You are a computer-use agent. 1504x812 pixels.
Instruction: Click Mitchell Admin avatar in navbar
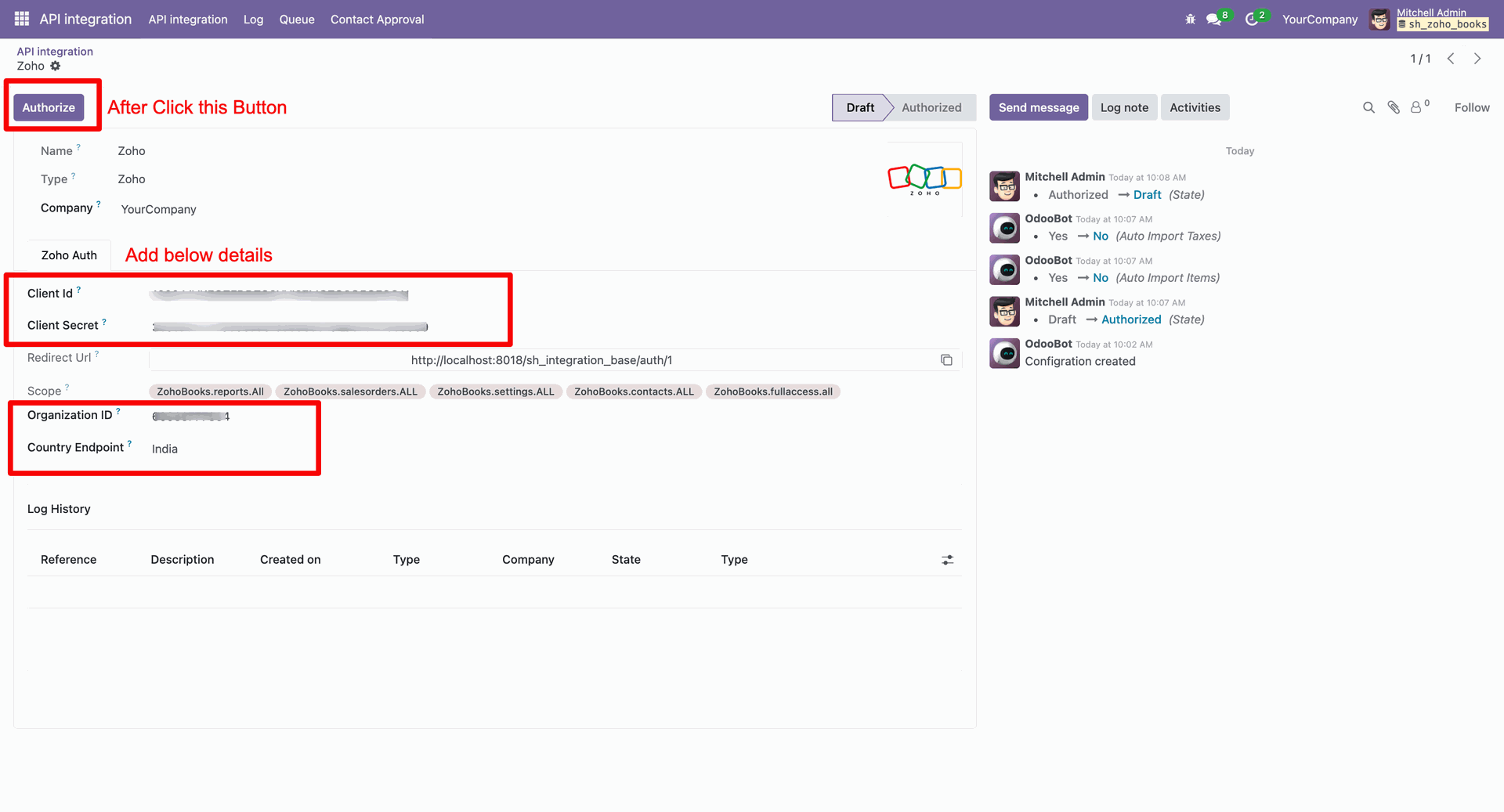pyautogui.click(x=1379, y=20)
